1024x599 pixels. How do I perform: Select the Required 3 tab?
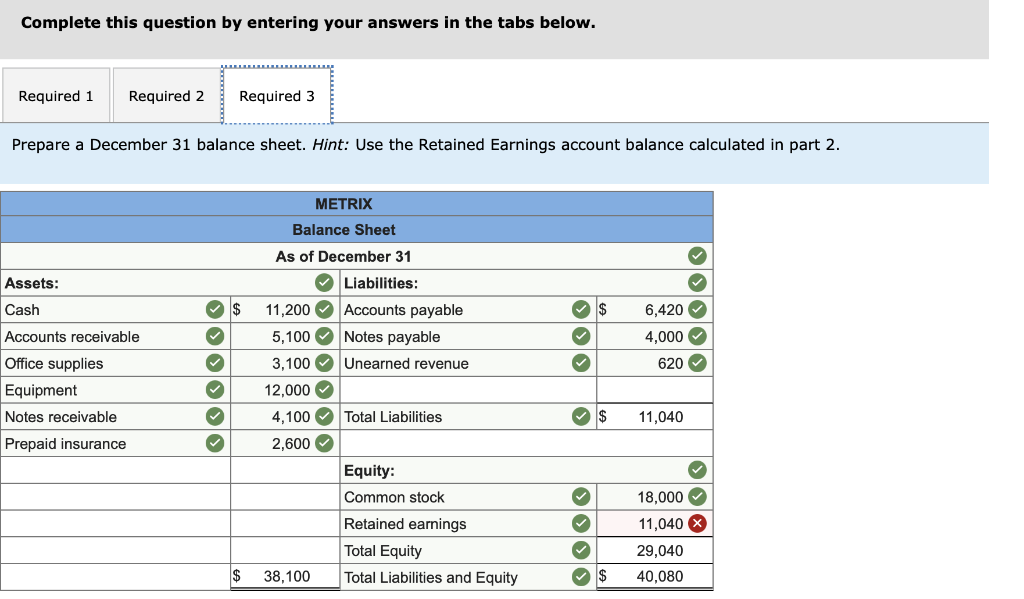pos(277,95)
